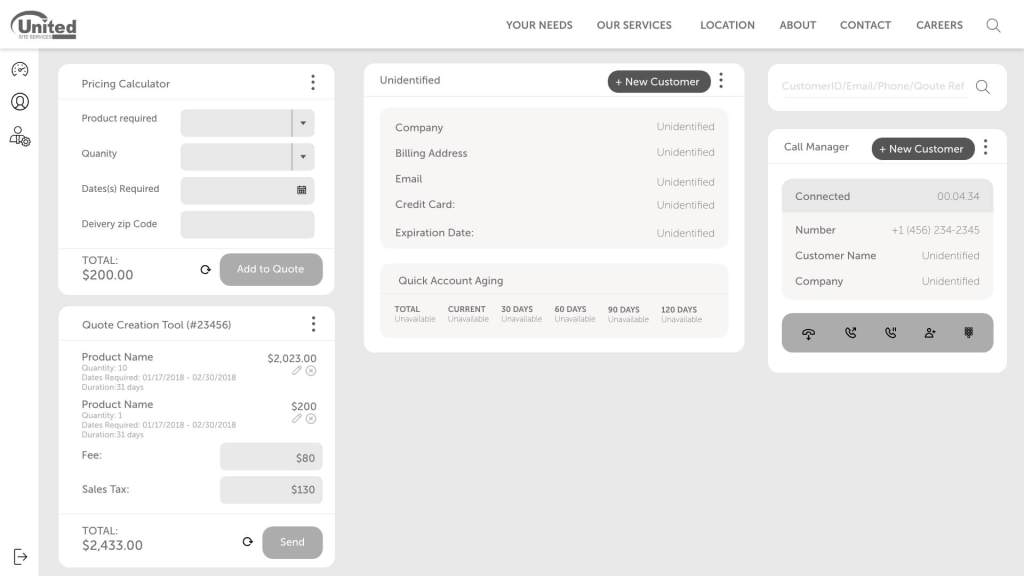The image size is (1024, 576).
Task: Click the user profile icon in sidebar
Action: (20, 102)
